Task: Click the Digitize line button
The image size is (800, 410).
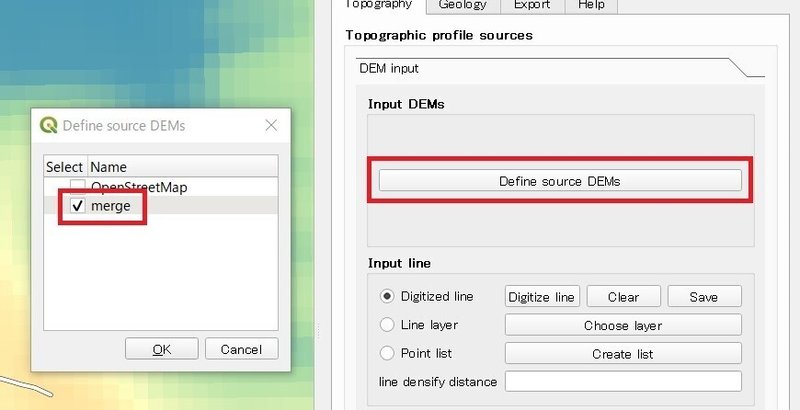Action: pos(542,296)
